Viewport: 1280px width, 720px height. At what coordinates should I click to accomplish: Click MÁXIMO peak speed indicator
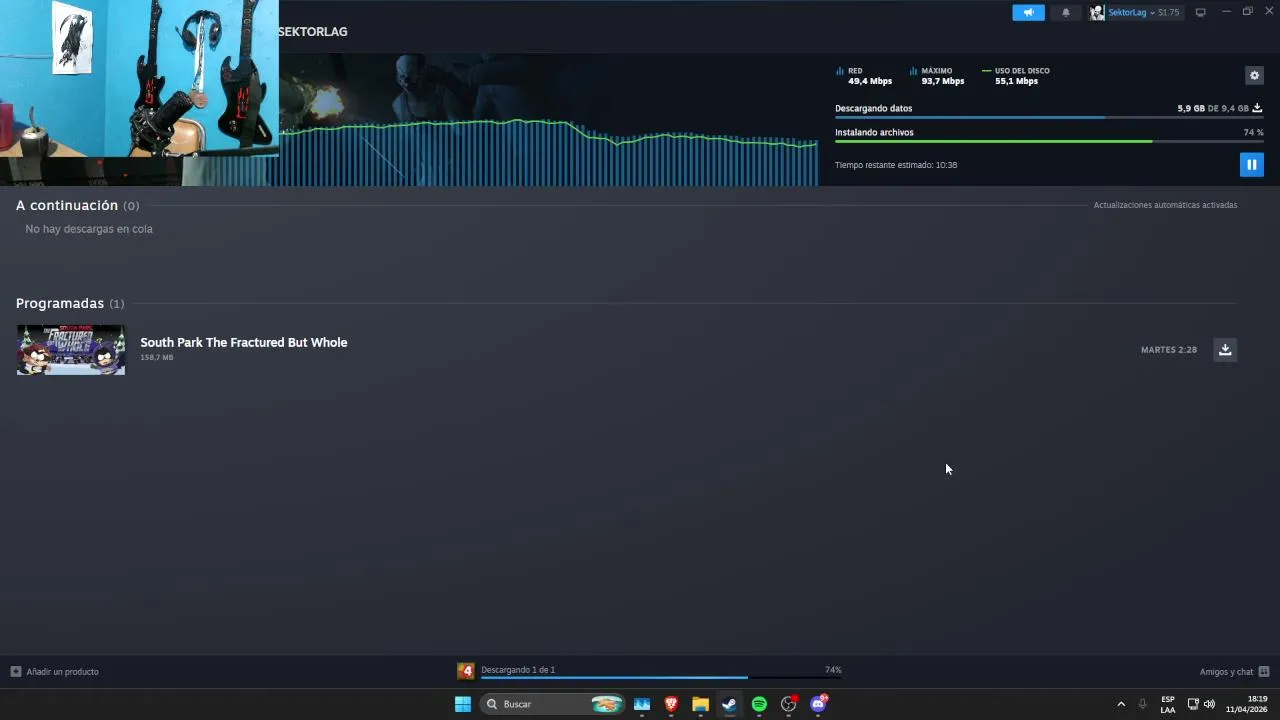point(937,76)
